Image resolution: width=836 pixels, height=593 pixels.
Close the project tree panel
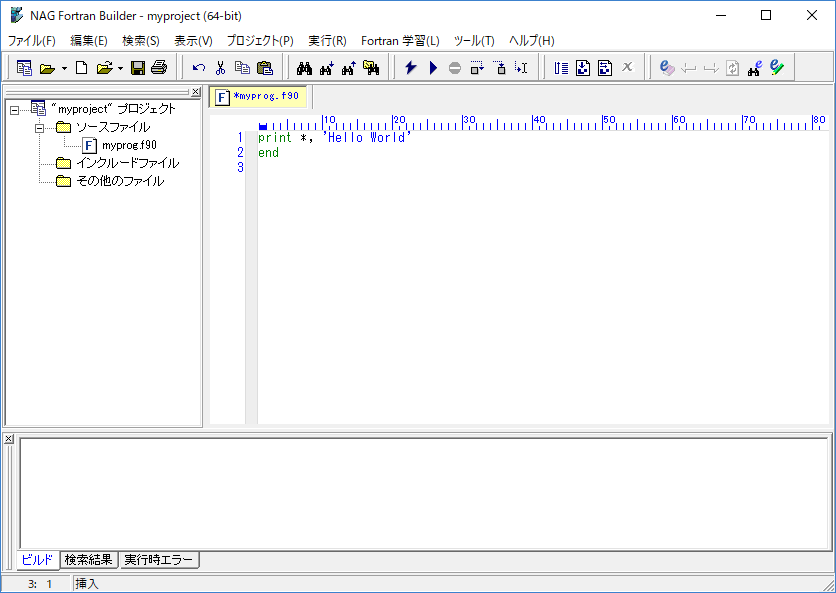(195, 92)
